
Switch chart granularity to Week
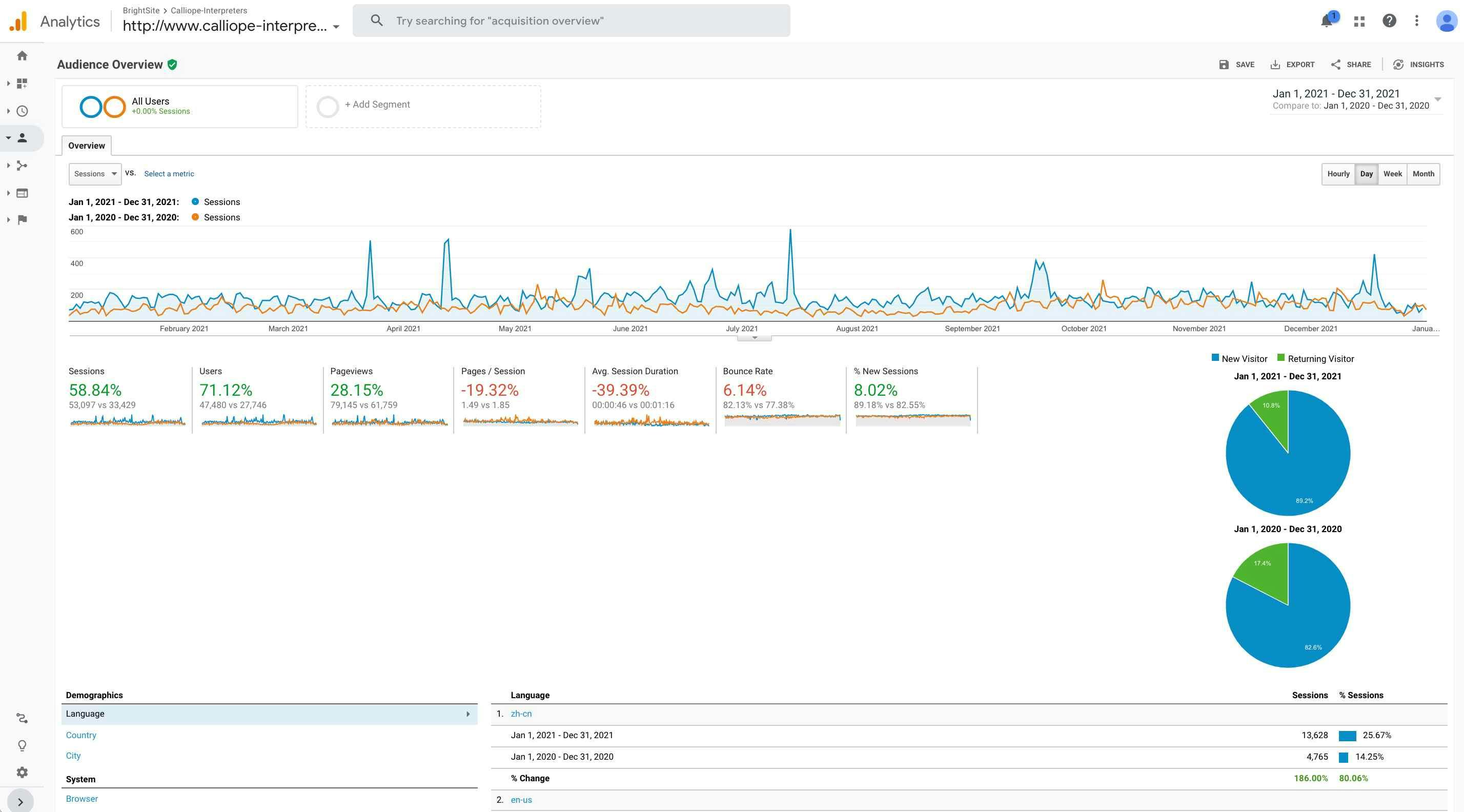coord(1392,174)
